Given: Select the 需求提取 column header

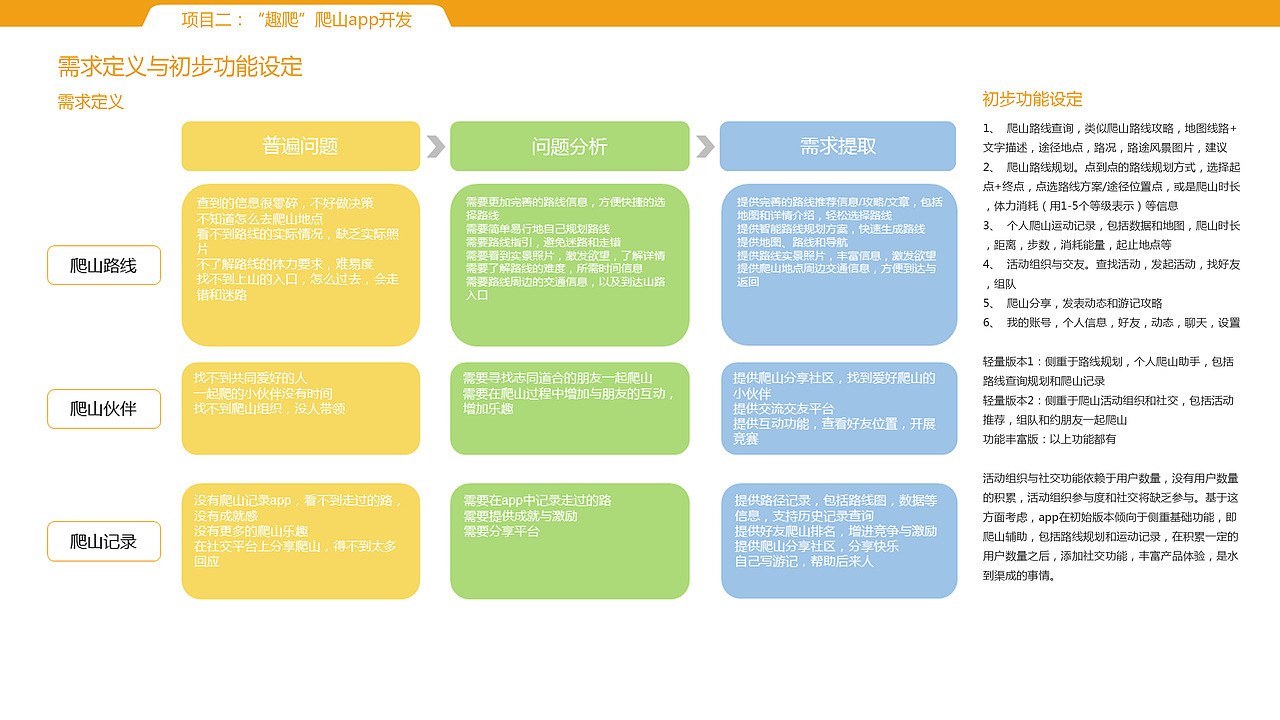Looking at the screenshot, I should [838, 146].
